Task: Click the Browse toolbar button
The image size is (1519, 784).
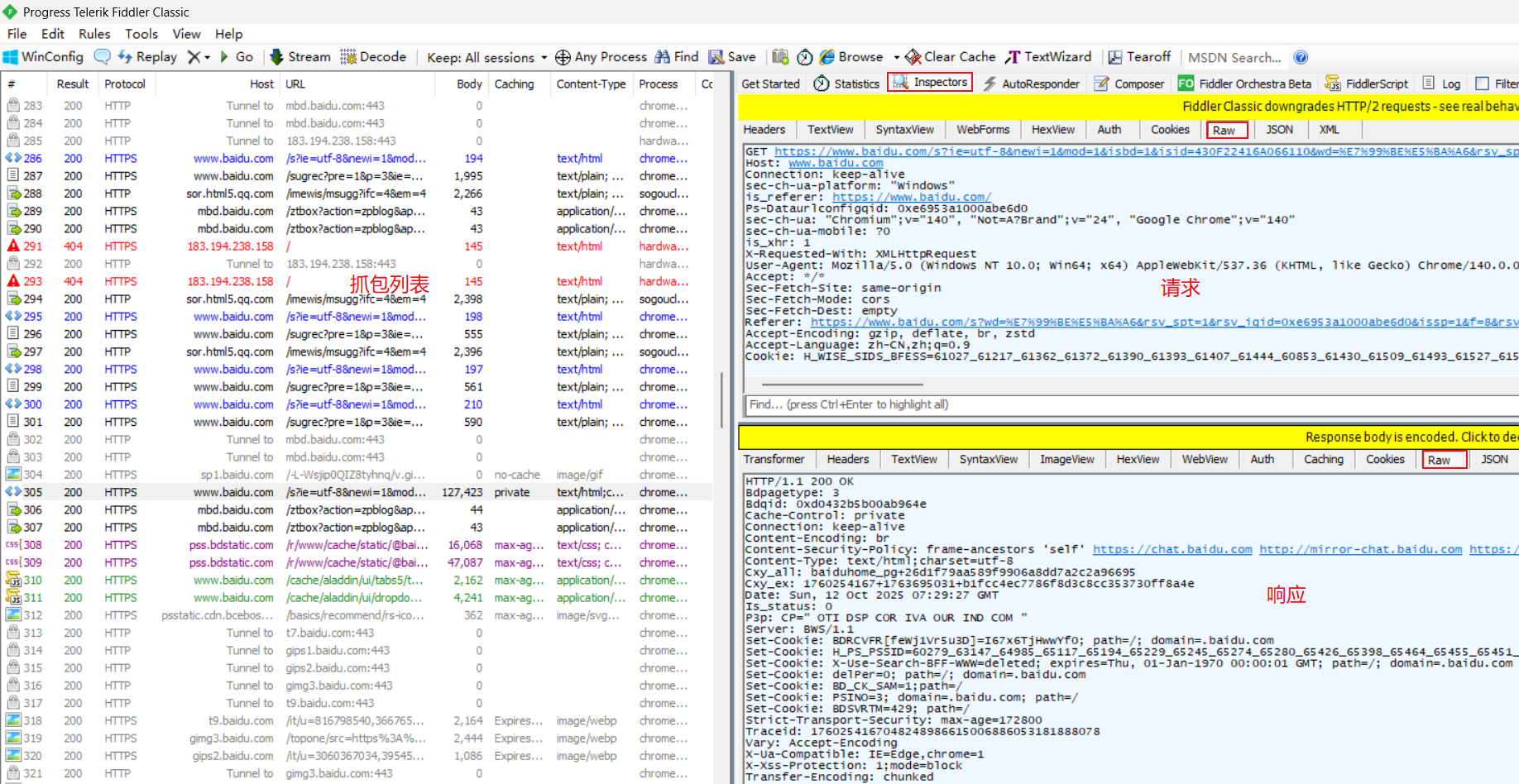Action: 851,57
